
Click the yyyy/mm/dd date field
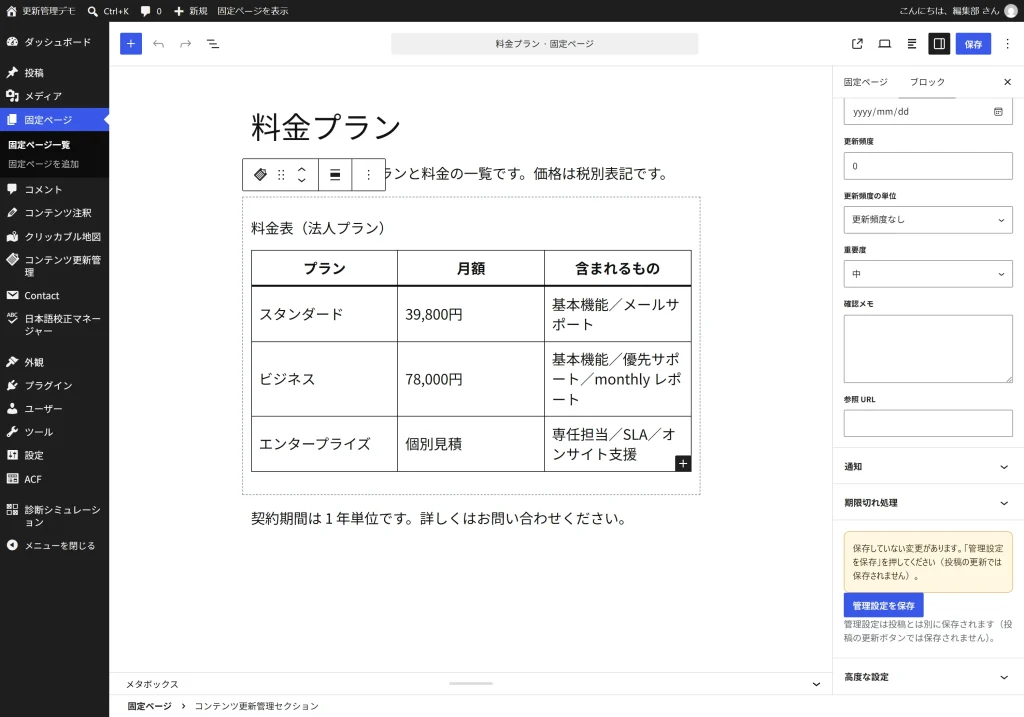(x=928, y=112)
